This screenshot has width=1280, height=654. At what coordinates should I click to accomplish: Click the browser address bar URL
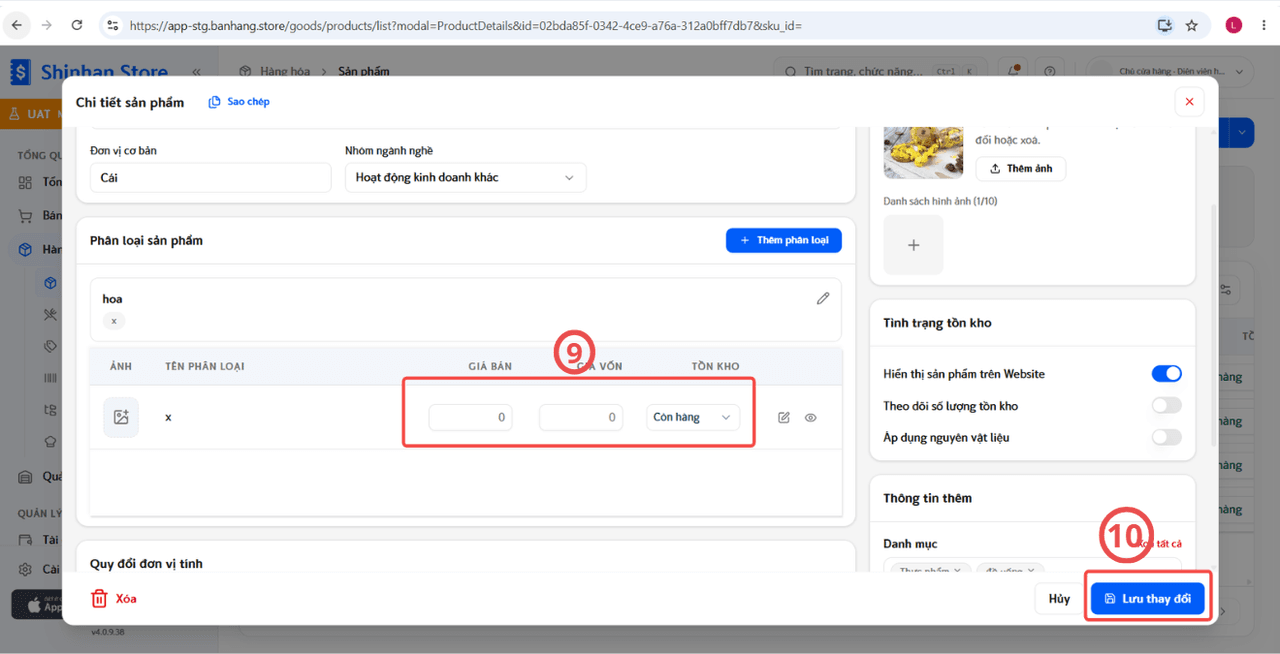(466, 25)
